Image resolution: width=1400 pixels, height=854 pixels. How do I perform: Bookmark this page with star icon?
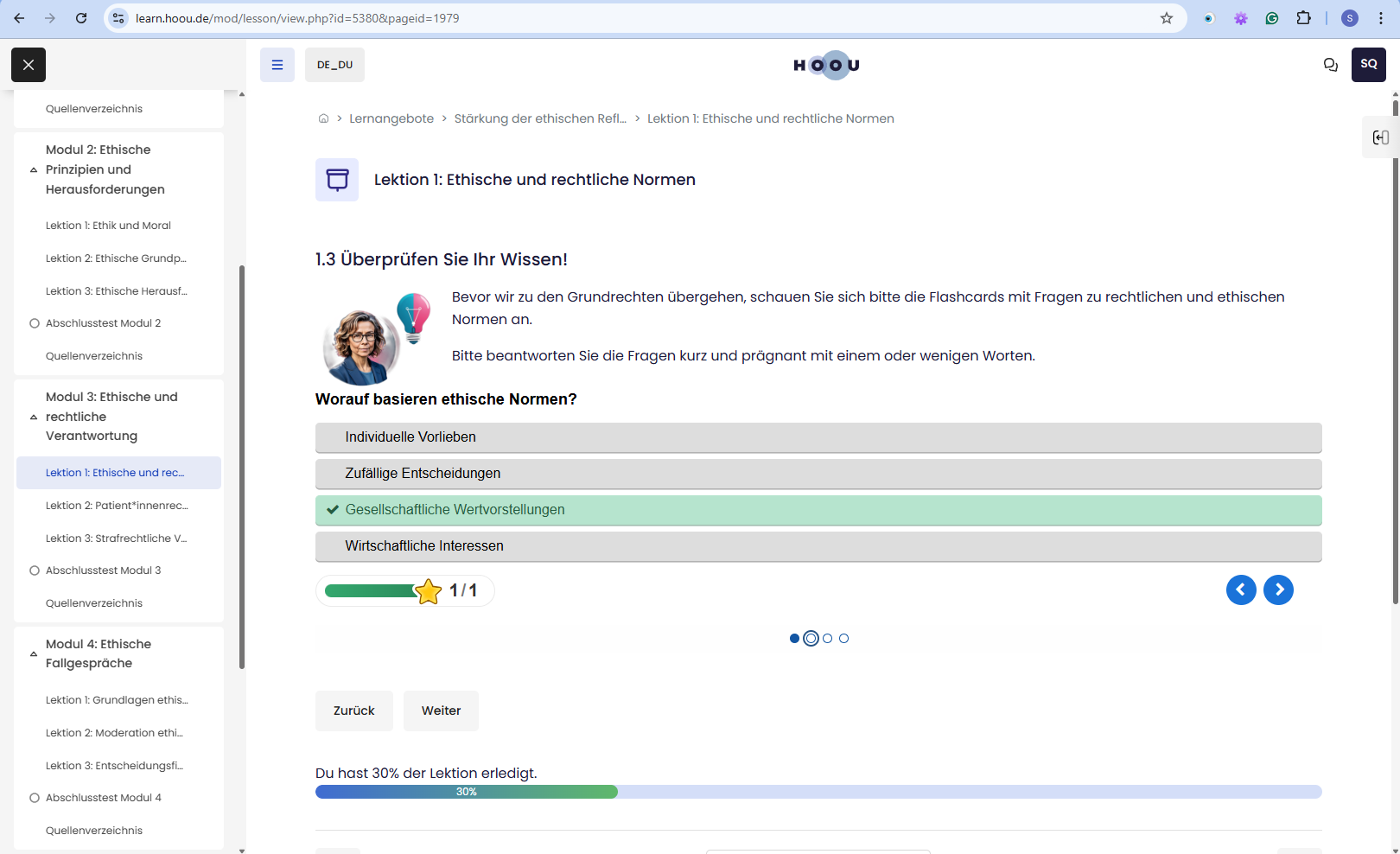coord(1167,18)
